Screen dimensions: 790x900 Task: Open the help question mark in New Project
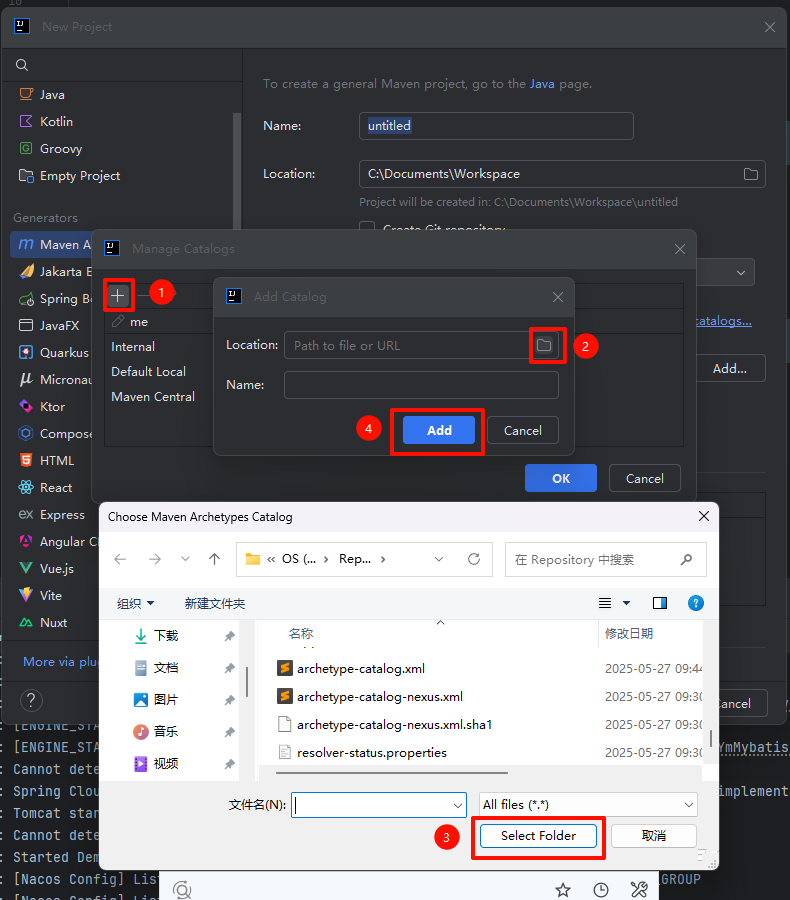(31, 700)
